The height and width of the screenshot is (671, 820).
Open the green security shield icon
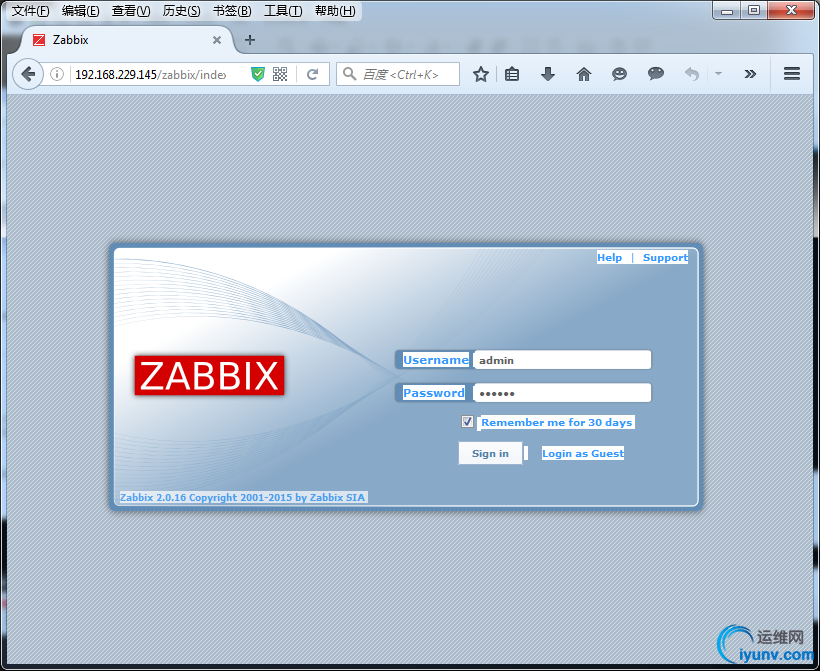(258, 74)
